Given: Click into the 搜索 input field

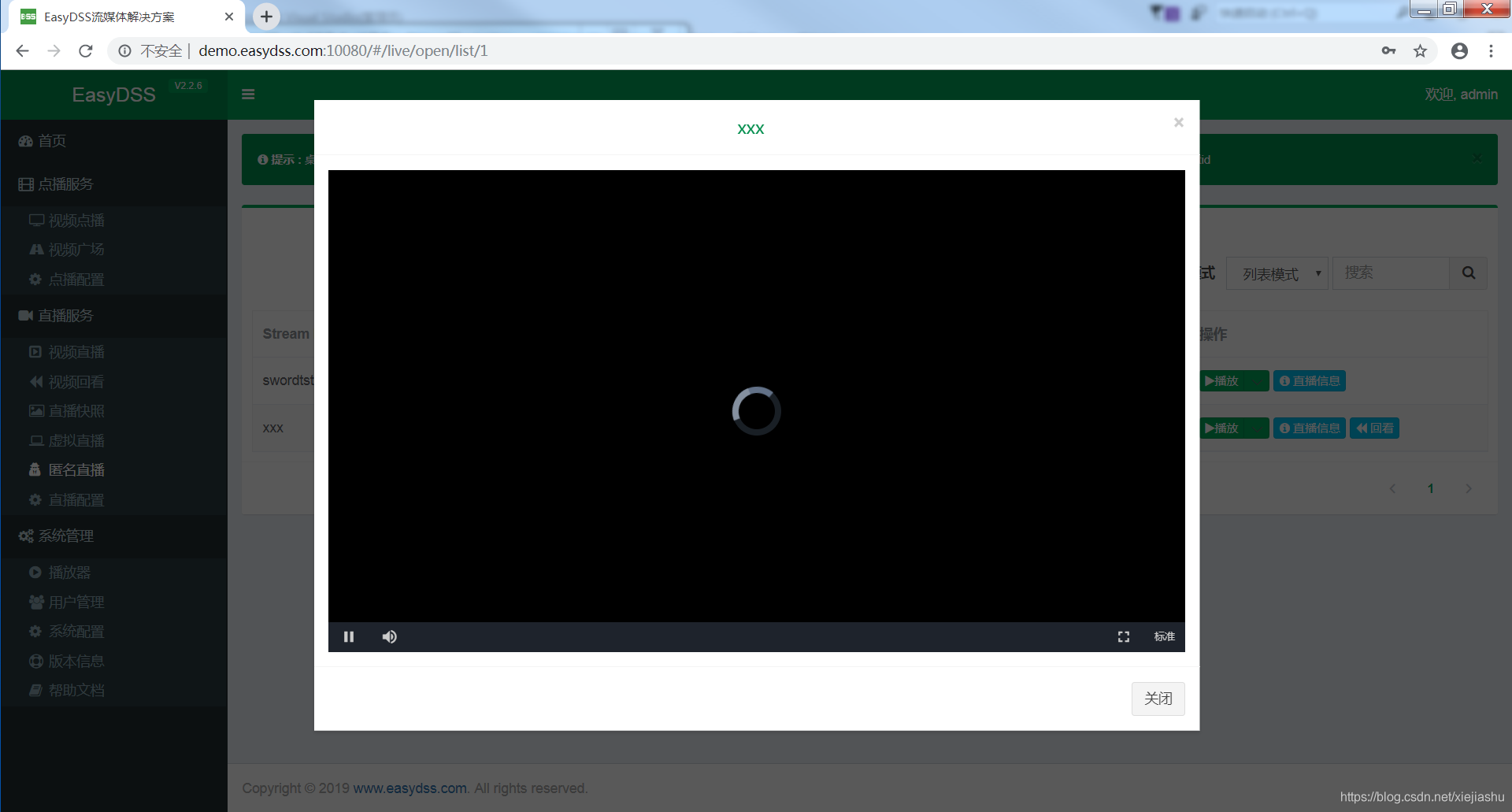Looking at the screenshot, I should [1391, 273].
